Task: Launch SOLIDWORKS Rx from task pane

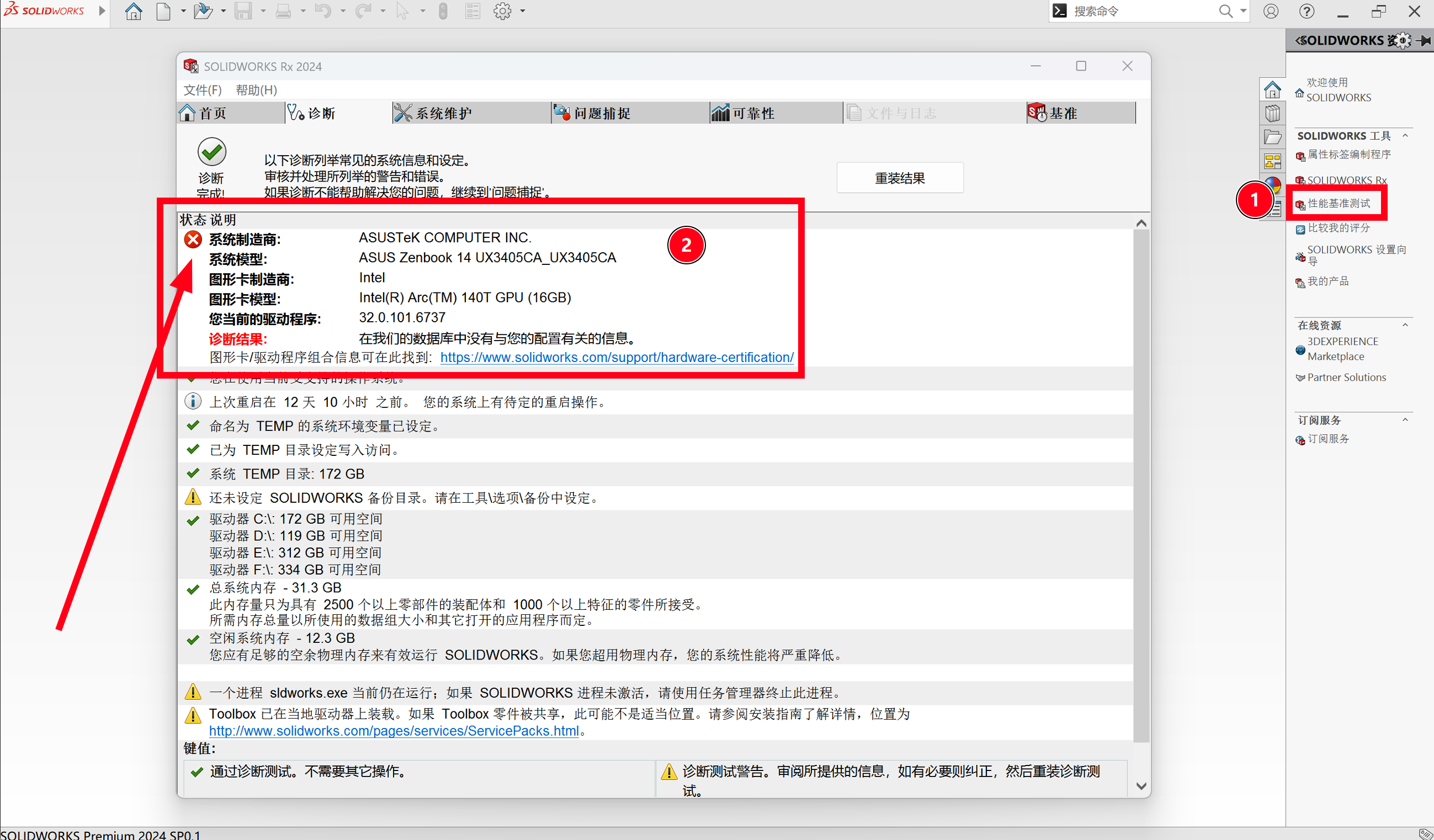Action: [x=1346, y=180]
